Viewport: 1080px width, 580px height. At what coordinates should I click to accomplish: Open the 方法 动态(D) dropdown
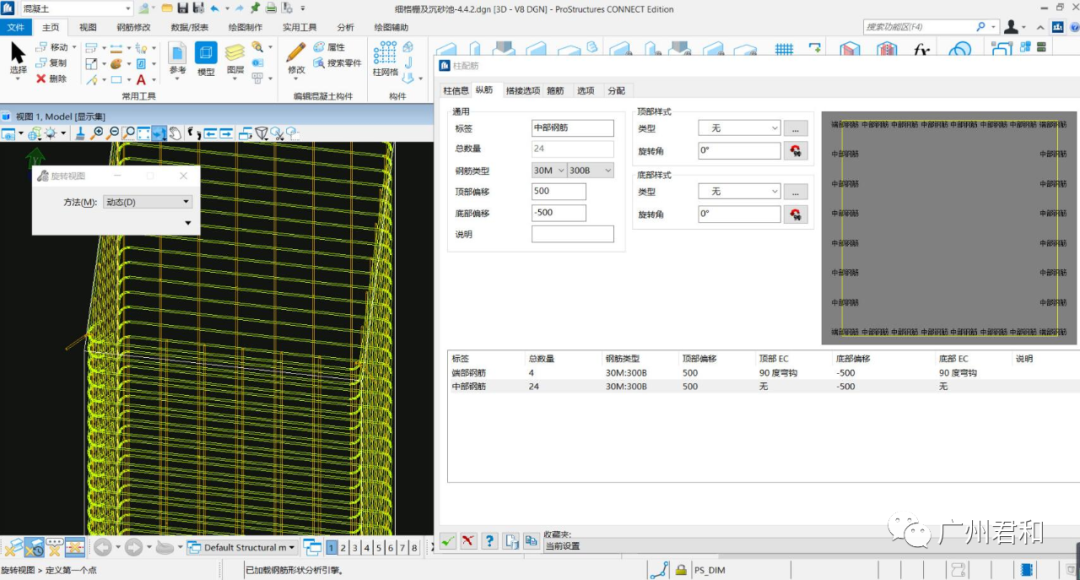[x=147, y=202]
